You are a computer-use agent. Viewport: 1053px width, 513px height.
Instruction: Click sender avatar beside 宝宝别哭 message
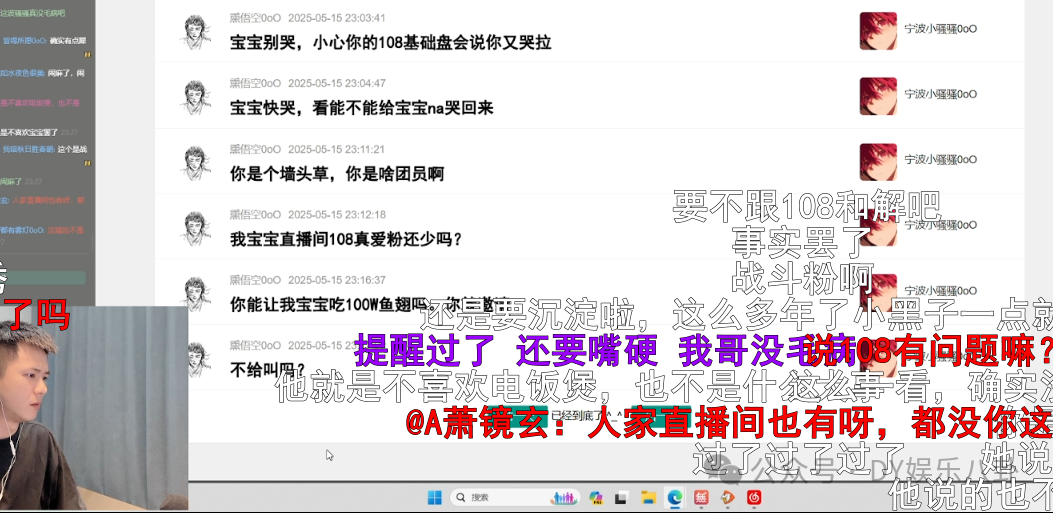195,32
